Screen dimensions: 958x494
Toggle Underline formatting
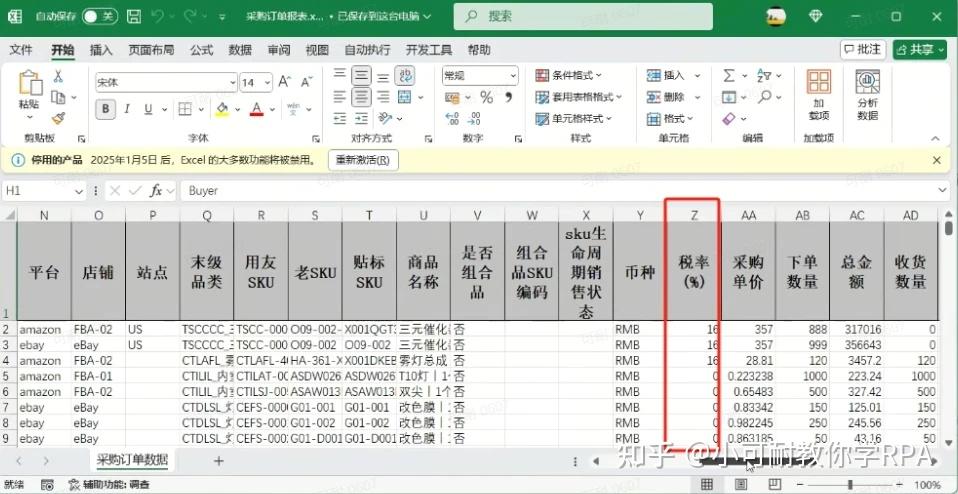148,109
